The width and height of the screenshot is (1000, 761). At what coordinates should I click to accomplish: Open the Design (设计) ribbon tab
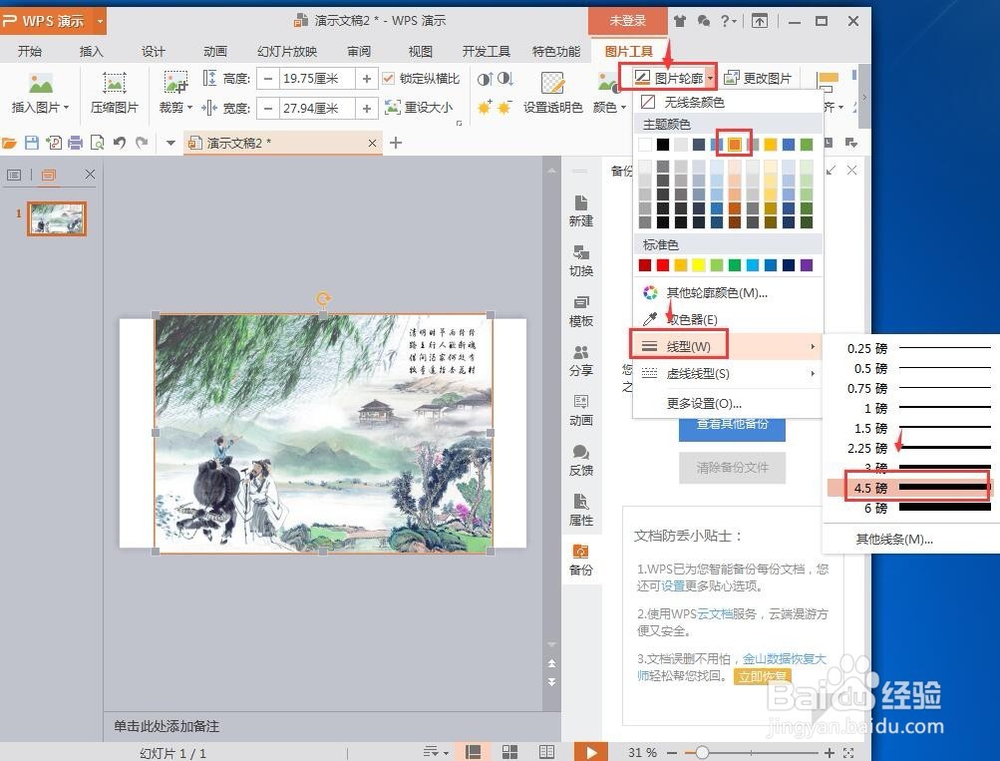click(153, 51)
